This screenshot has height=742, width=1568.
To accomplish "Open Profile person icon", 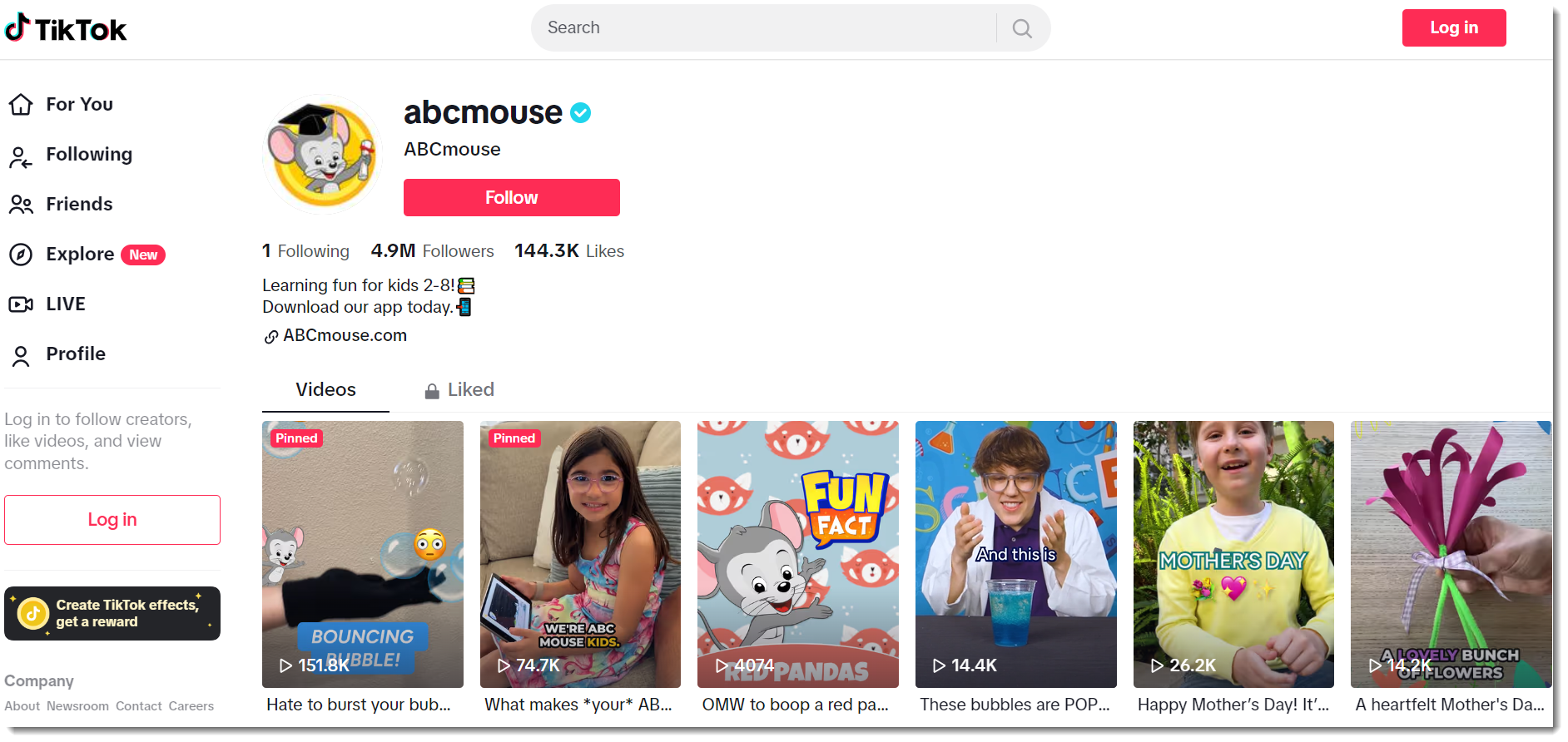I will point(21,355).
